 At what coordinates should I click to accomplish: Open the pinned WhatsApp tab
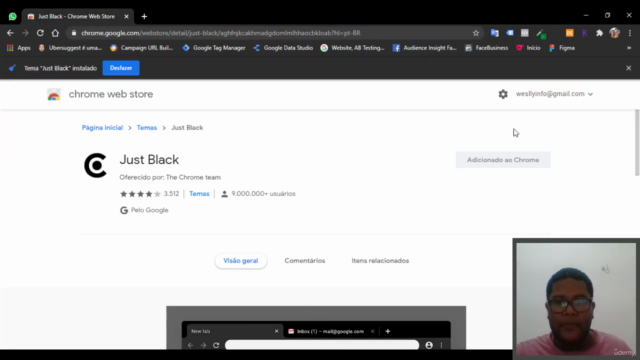[13, 16]
